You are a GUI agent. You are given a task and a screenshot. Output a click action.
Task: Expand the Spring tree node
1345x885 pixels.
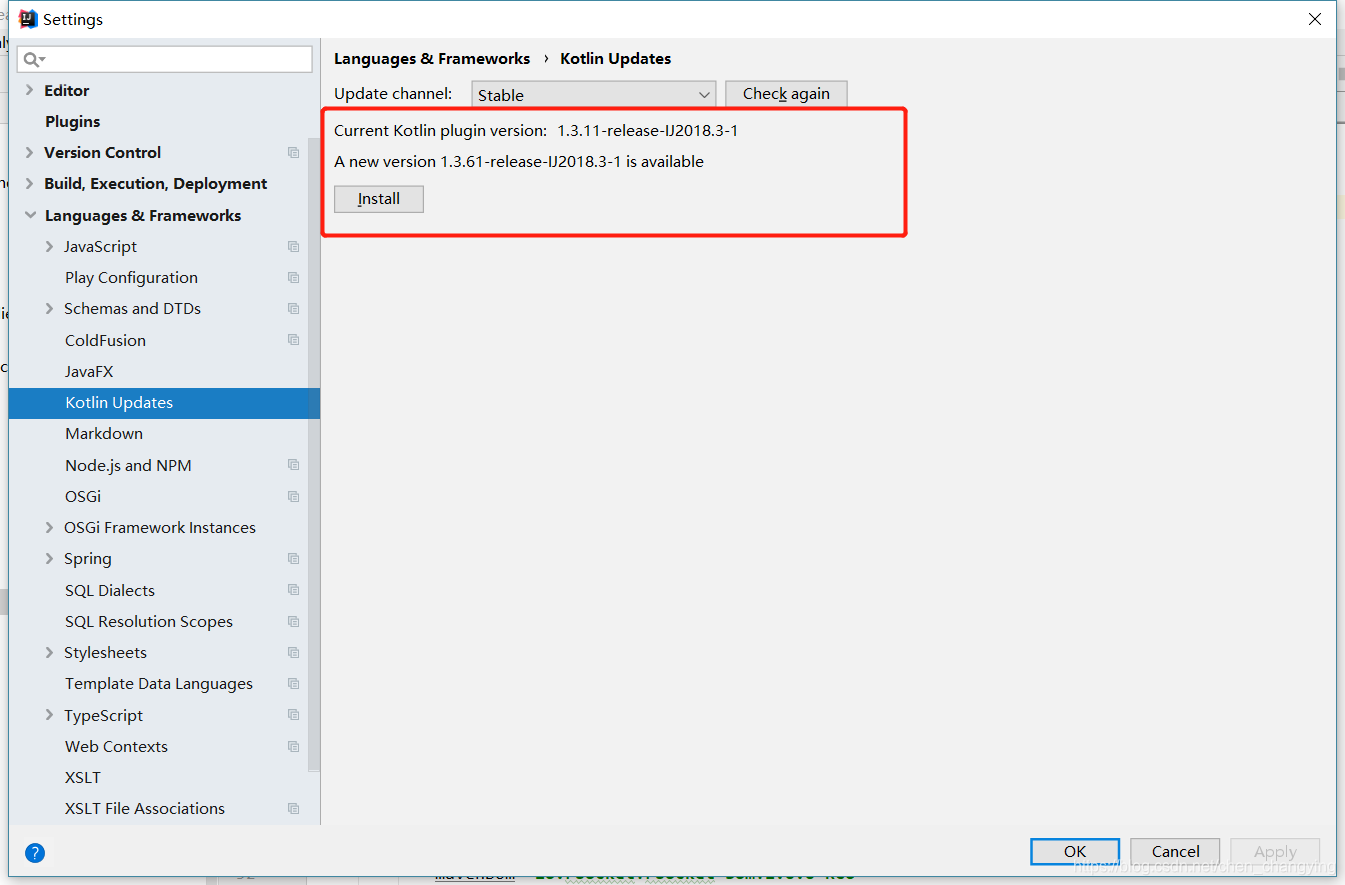point(50,559)
